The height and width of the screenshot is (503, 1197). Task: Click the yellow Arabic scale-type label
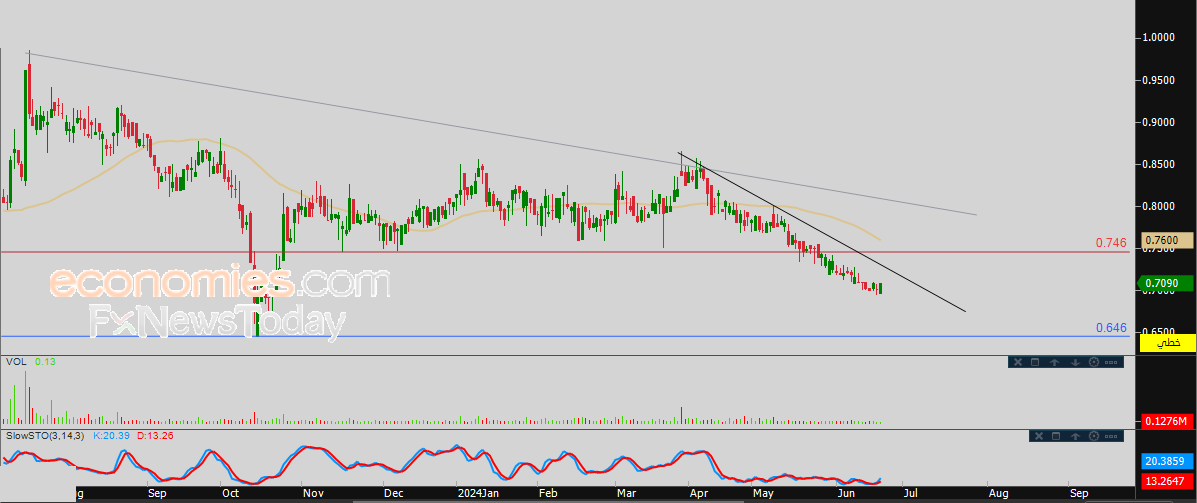click(x=1167, y=343)
